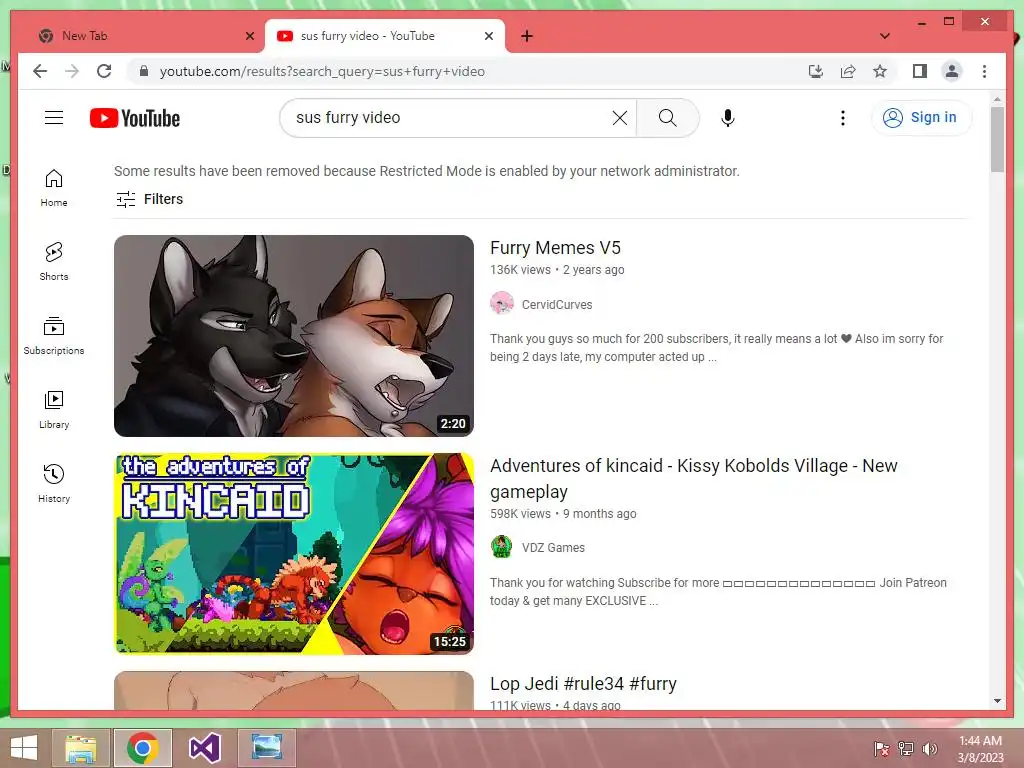Go to Home in YouTube sidebar
This screenshot has height=768, width=1024.
point(54,188)
